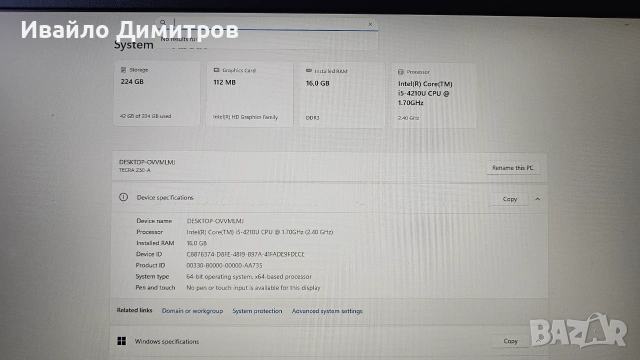The image size is (640, 360).
Task: Click the DESKTOP-OVVMLMJ device name header
Action: coord(147,162)
